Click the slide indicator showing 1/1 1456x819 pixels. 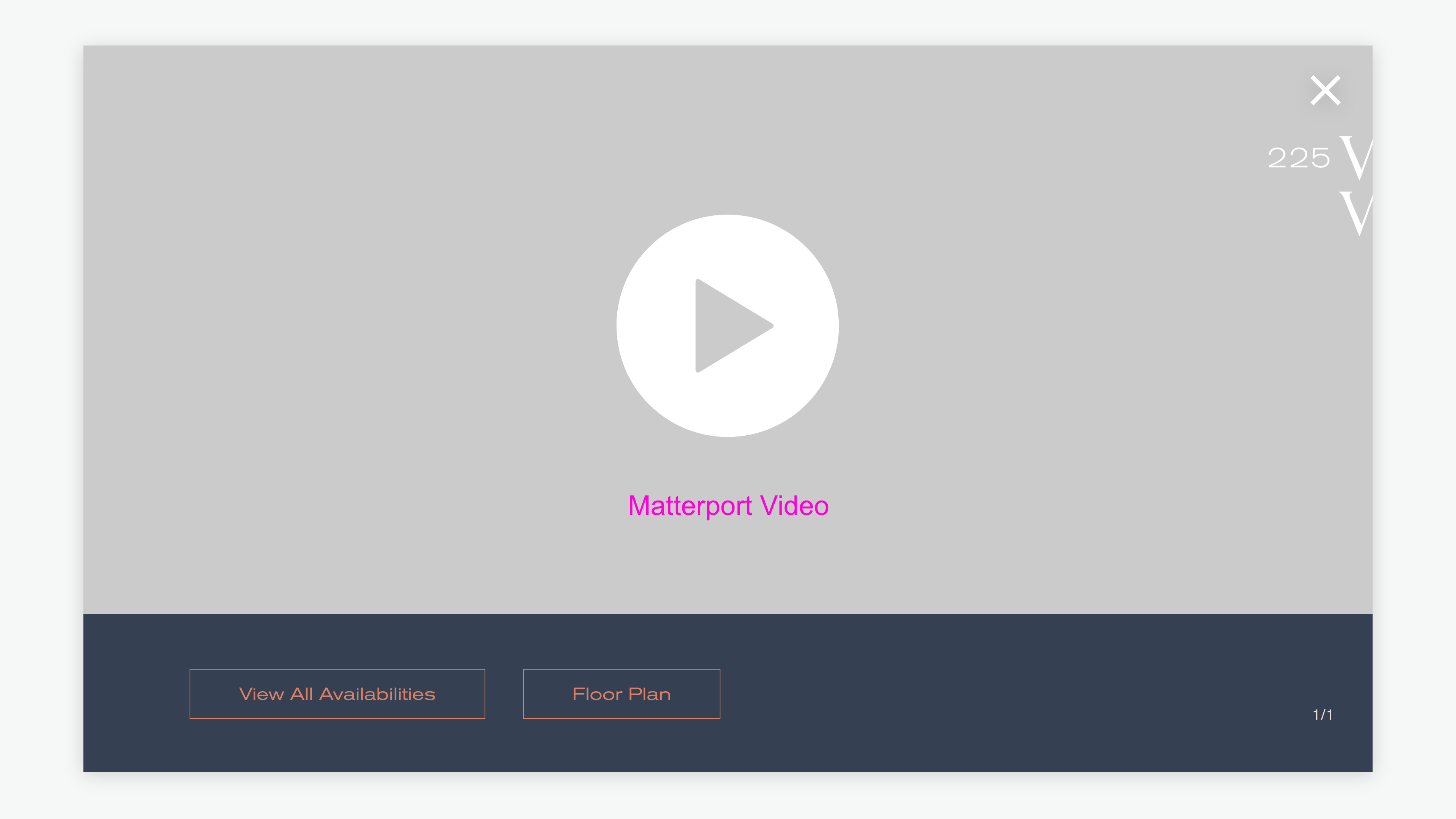[1322, 714]
